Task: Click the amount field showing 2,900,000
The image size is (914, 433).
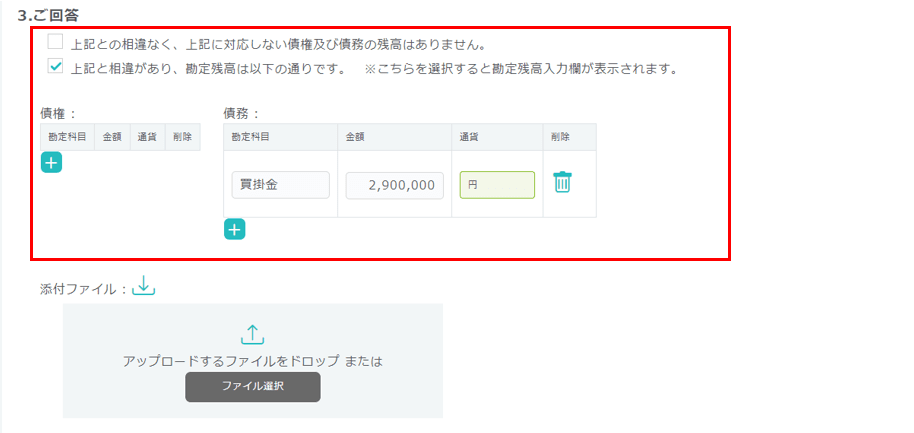Action: pyautogui.click(x=394, y=185)
